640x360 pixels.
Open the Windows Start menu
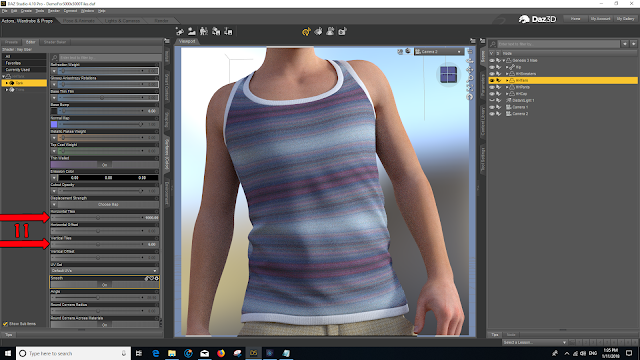[x=8, y=353]
